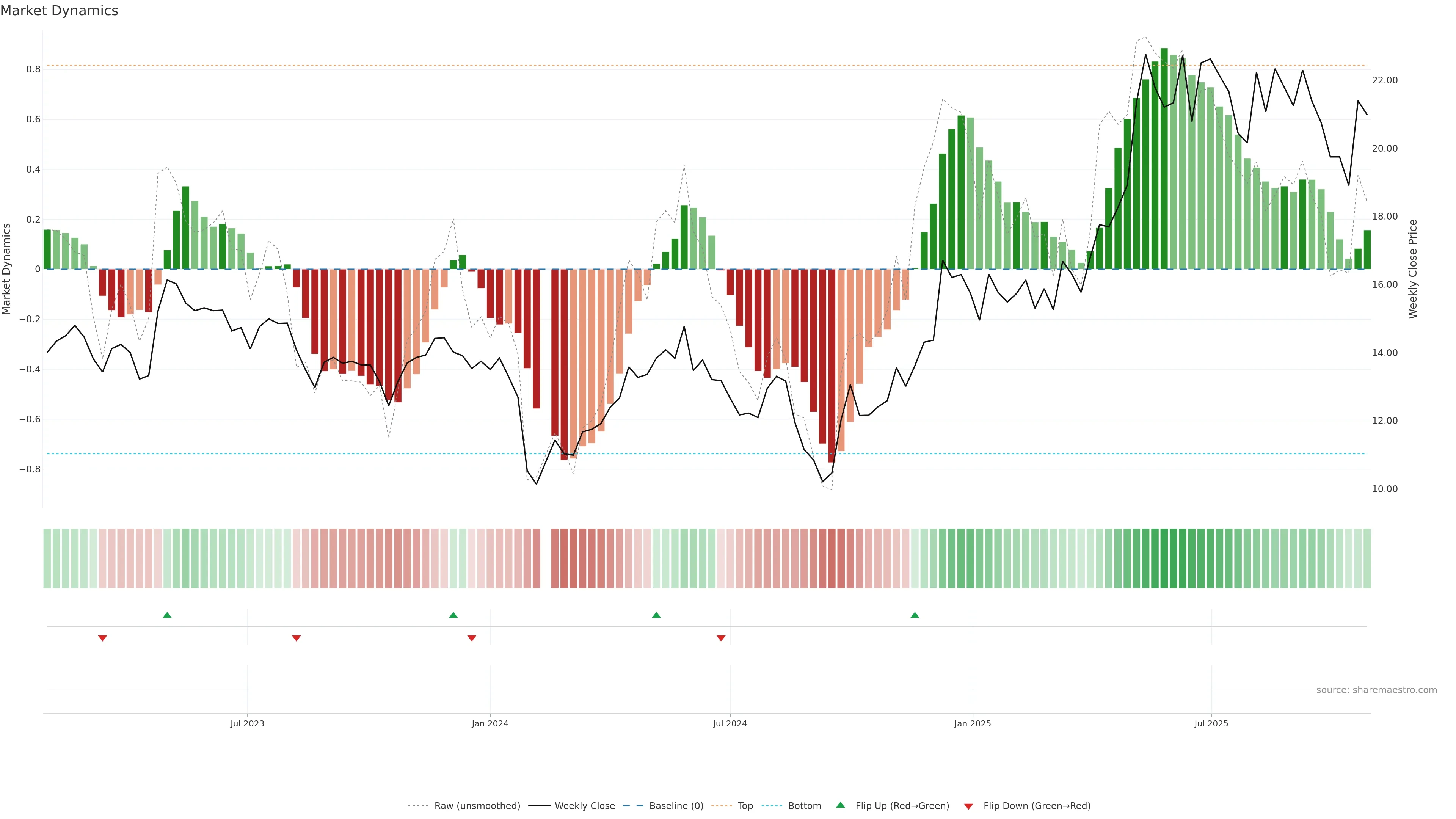This screenshot has width=1456, height=819.
Task: Click the green Flip Up marker before Jul 2024
Action: [656, 615]
